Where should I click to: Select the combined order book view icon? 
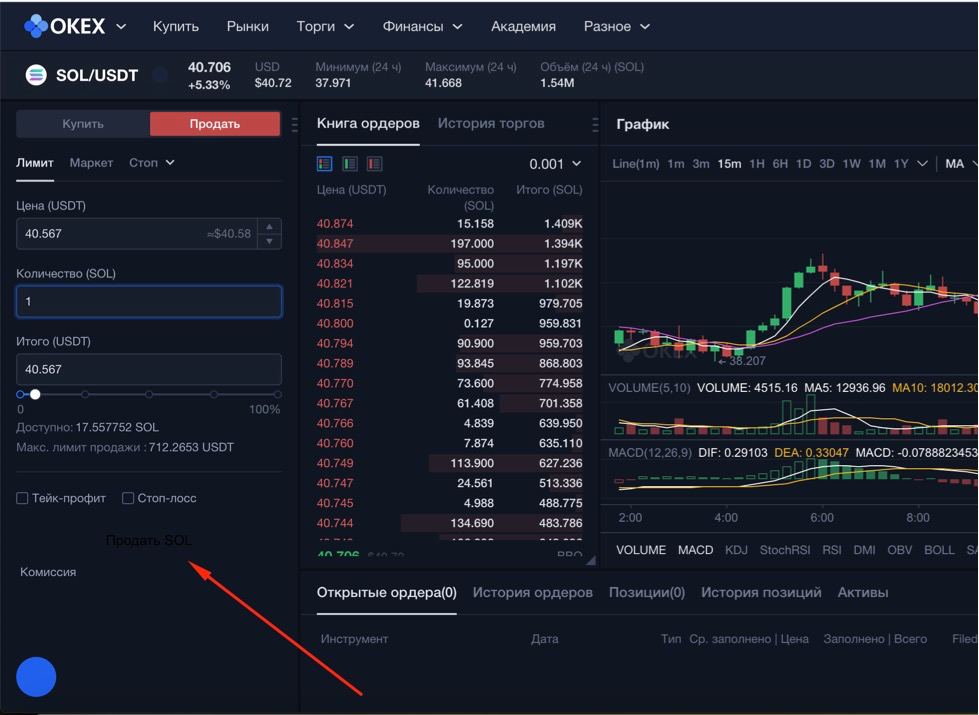(325, 164)
